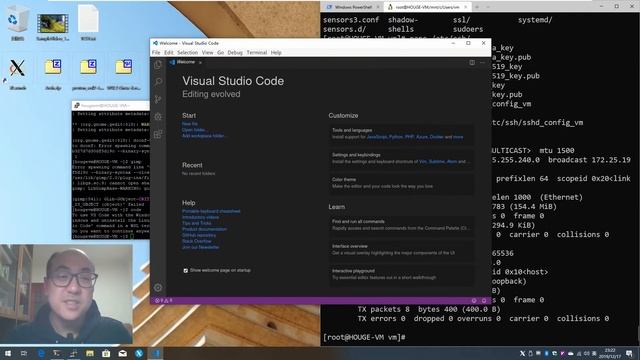Click the feedback smiley in status bar

(x=474, y=300)
